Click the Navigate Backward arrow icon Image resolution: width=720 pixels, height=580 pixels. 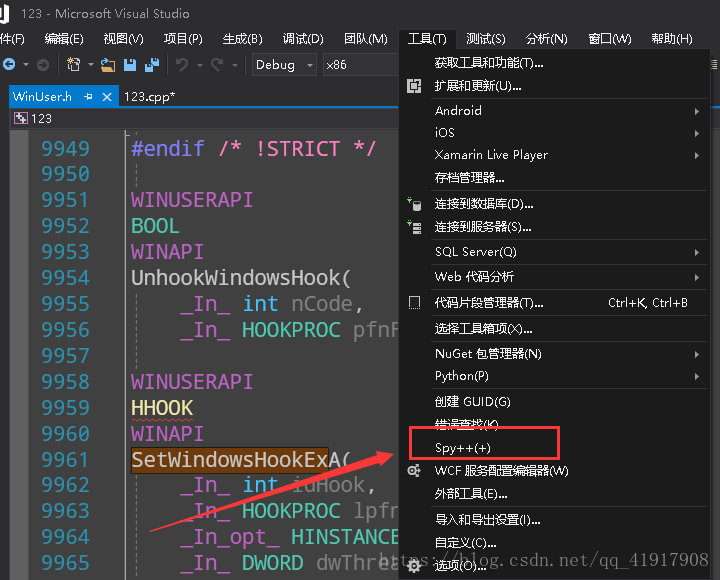click(9, 65)
